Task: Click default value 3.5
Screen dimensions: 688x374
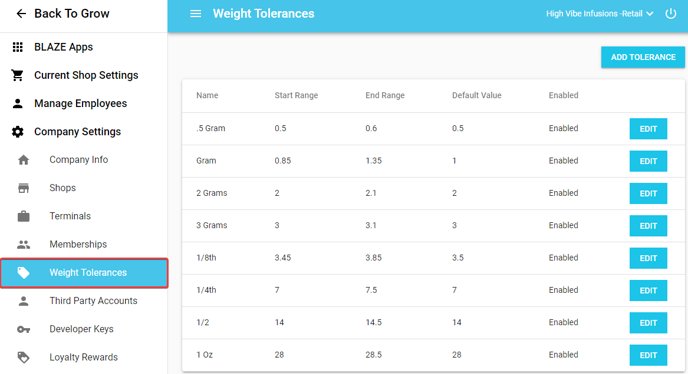Action: click(458, 258)
